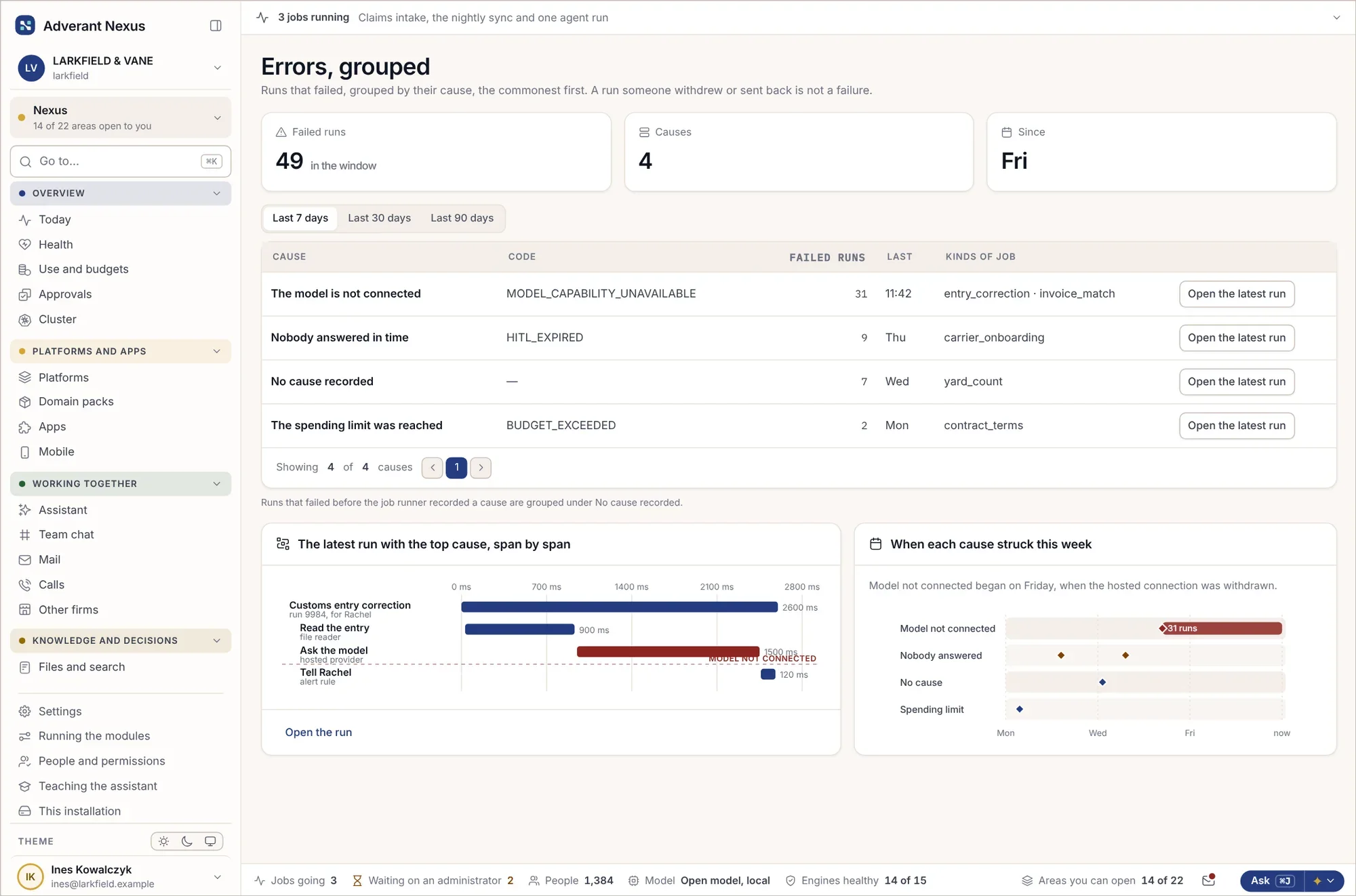Expand the running jobs banner chevron
Screen dimensions: 1356x896
point(1336,18)
